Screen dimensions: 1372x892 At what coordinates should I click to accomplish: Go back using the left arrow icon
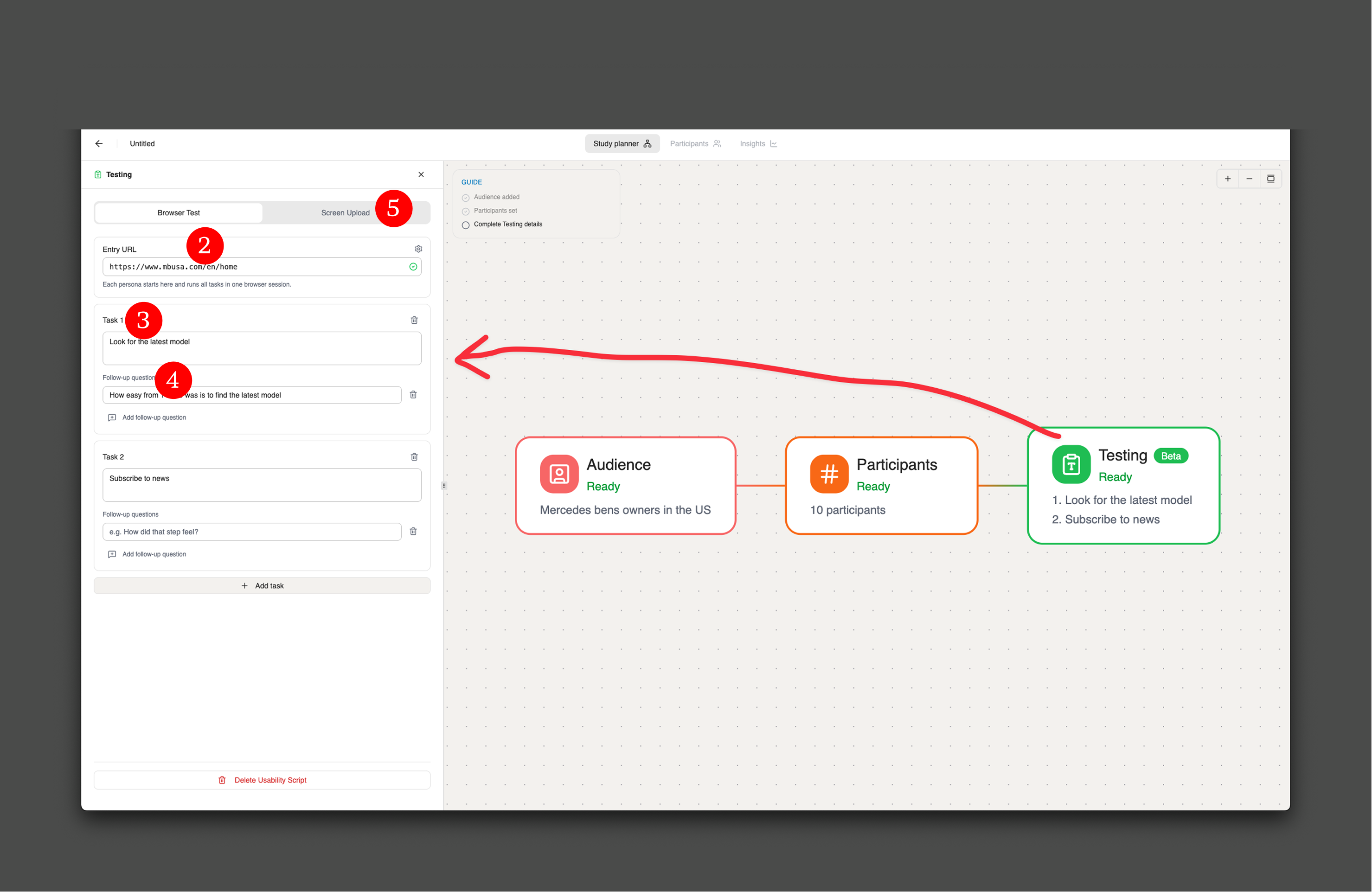(x=99, y=144)
